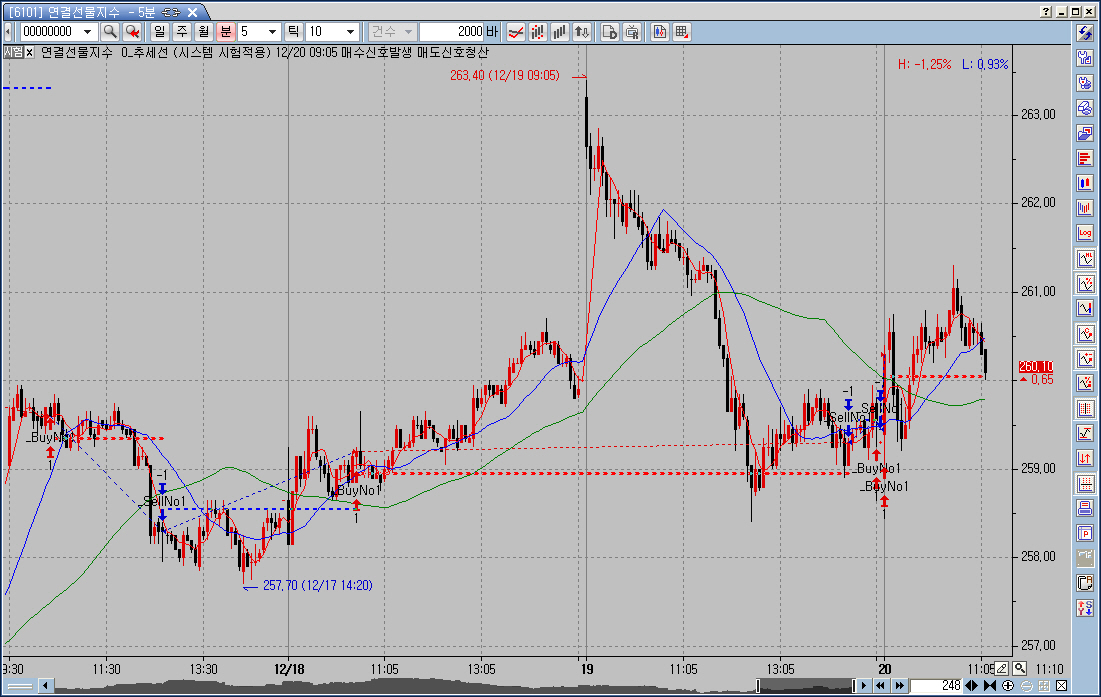
Task: Close the 연결선물지수 chart tab
Action: [x=192, y=12]
